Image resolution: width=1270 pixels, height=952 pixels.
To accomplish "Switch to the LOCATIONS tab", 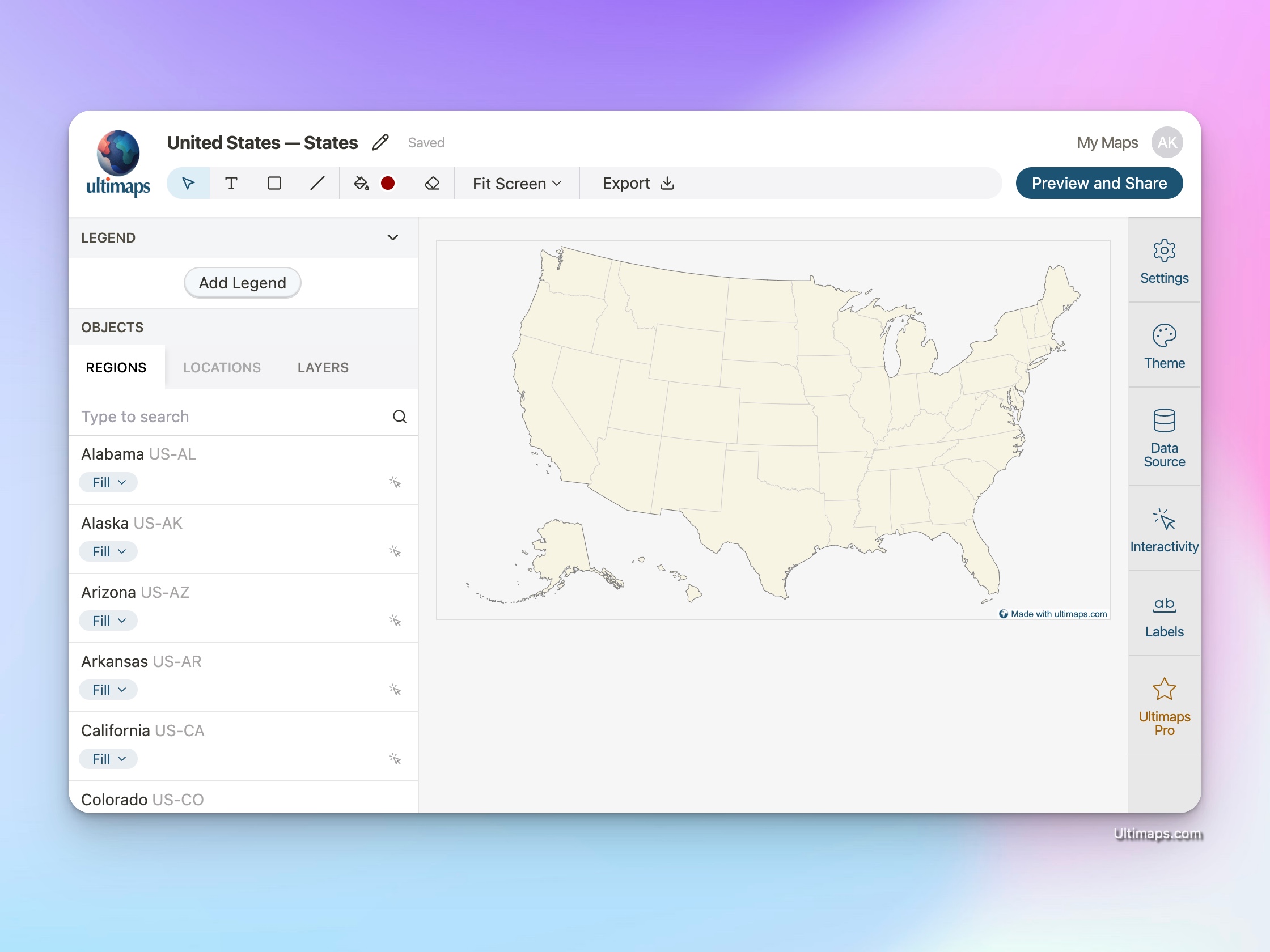I will (222, 367).
